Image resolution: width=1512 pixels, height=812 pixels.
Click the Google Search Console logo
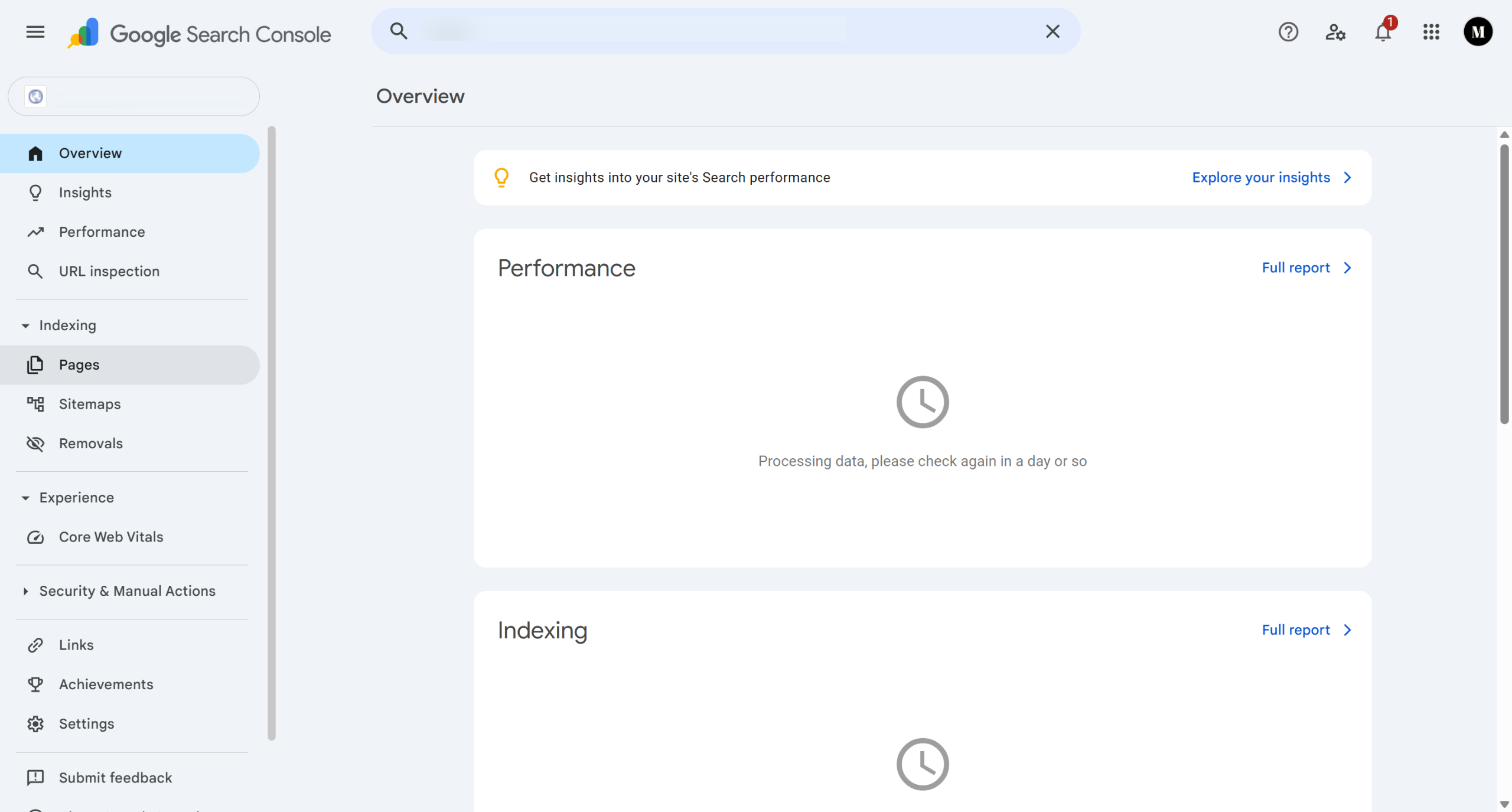200,34
